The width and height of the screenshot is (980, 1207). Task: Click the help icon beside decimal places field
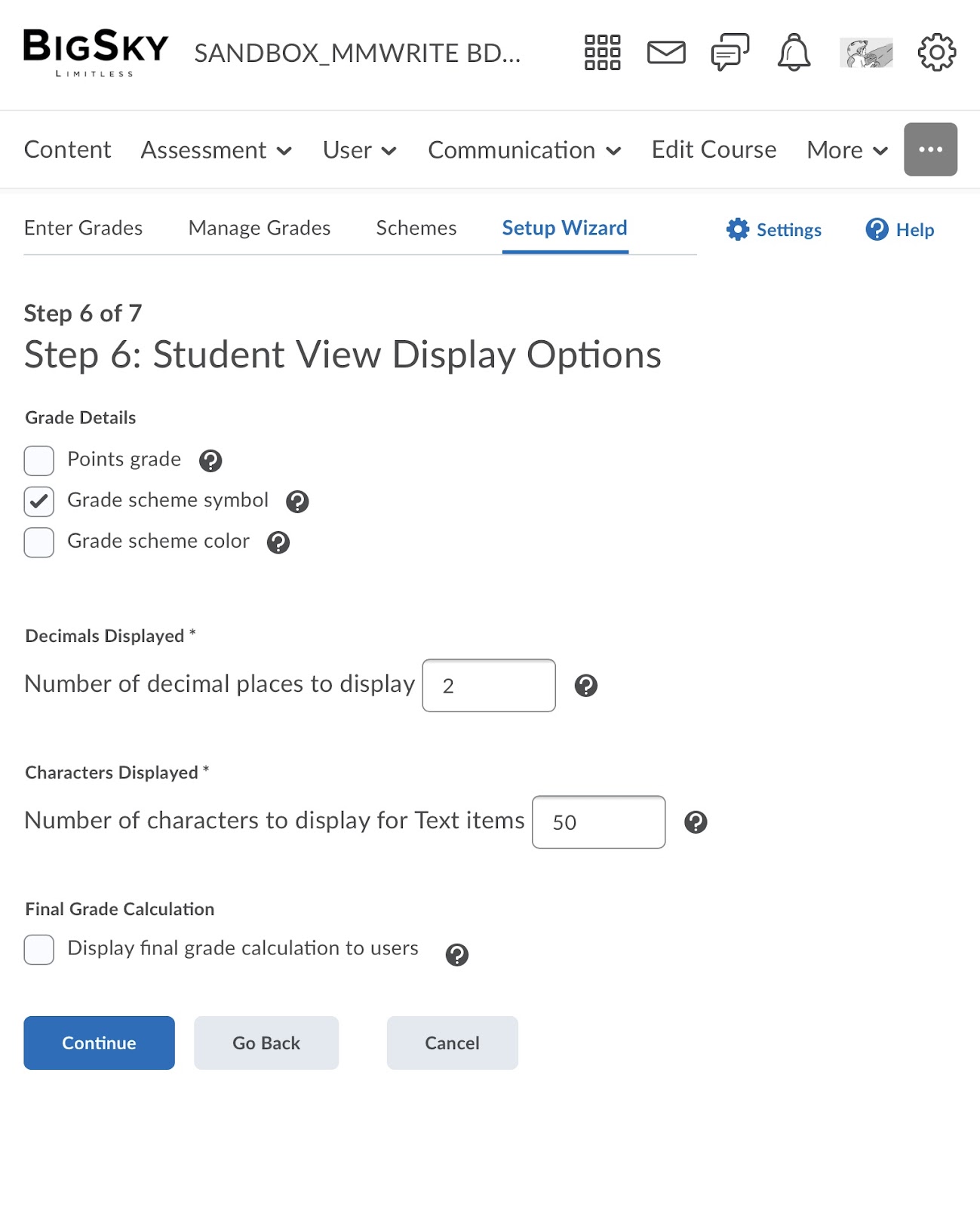tap(585, 686)
